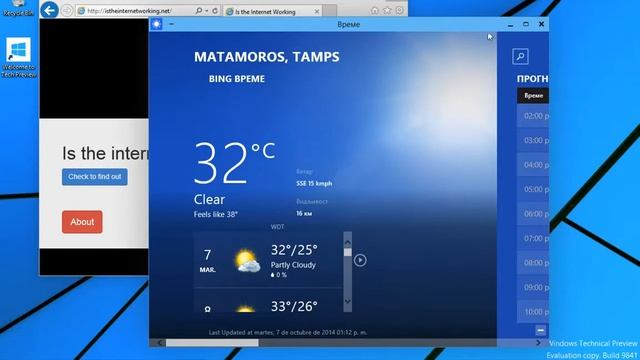Viewport: 640px width, 360px height.
Task: Select the 07:00 hourly forecast row
Action: click(x=533, y=238)
